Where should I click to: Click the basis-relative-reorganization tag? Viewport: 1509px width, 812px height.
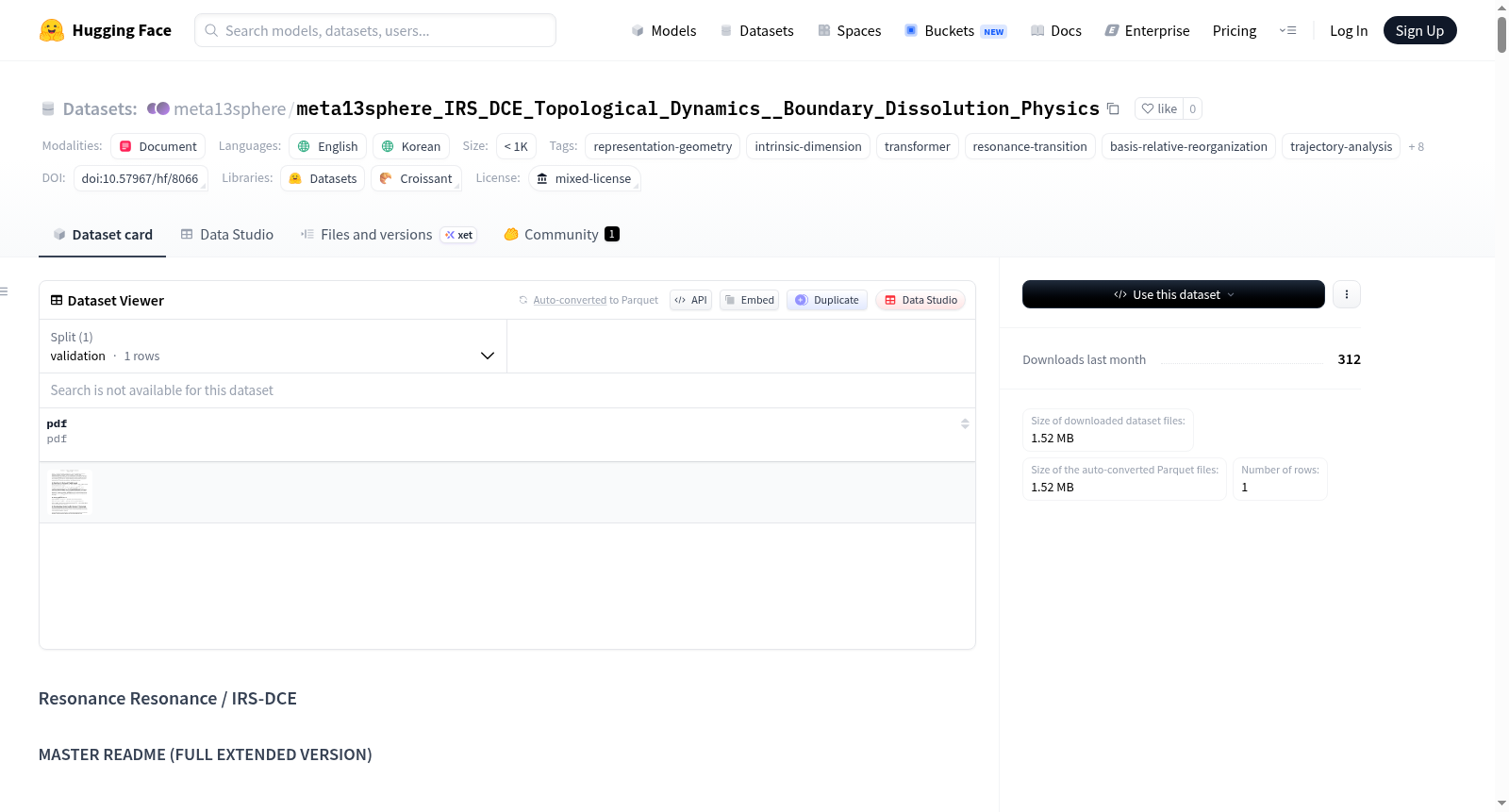click(x=1188, y=146)
